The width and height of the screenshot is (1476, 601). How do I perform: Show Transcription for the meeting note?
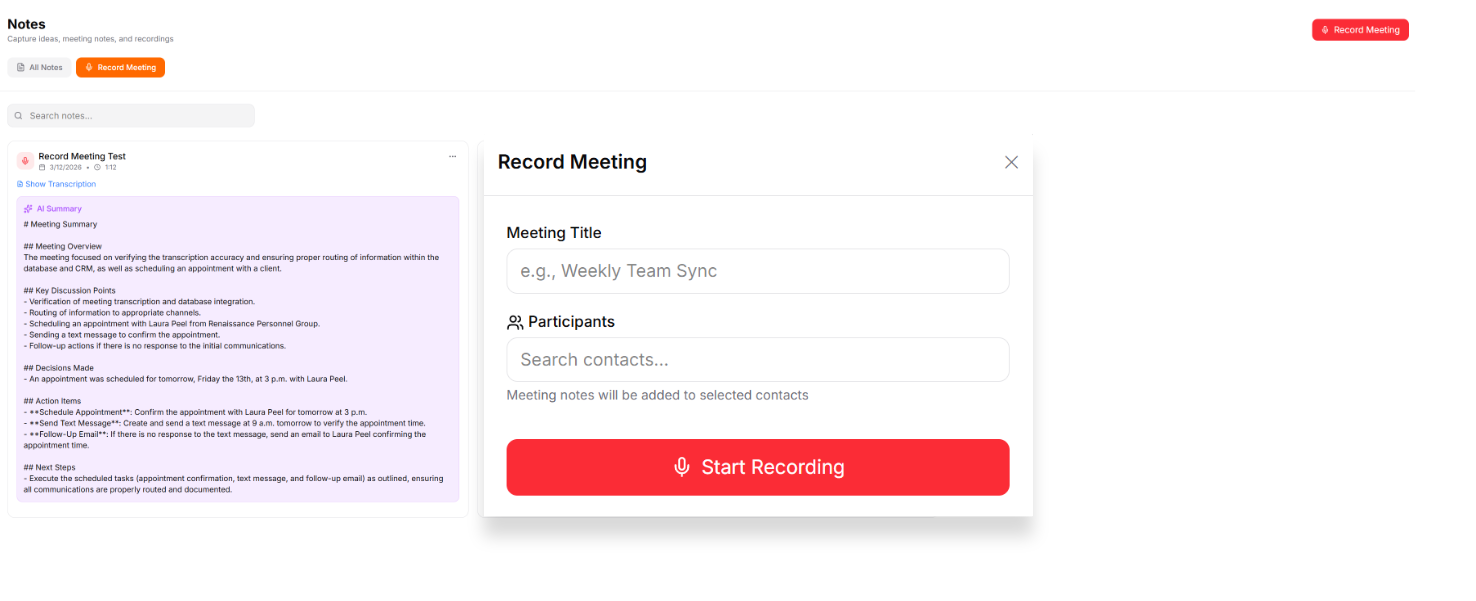coord(57,184)
